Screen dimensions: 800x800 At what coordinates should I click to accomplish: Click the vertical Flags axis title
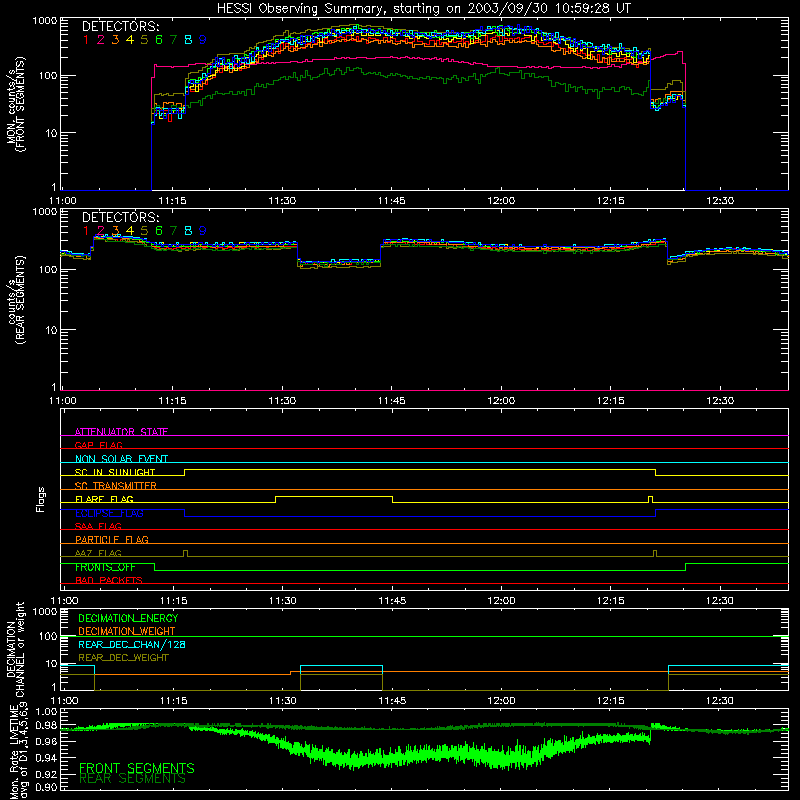coord(40,499)
